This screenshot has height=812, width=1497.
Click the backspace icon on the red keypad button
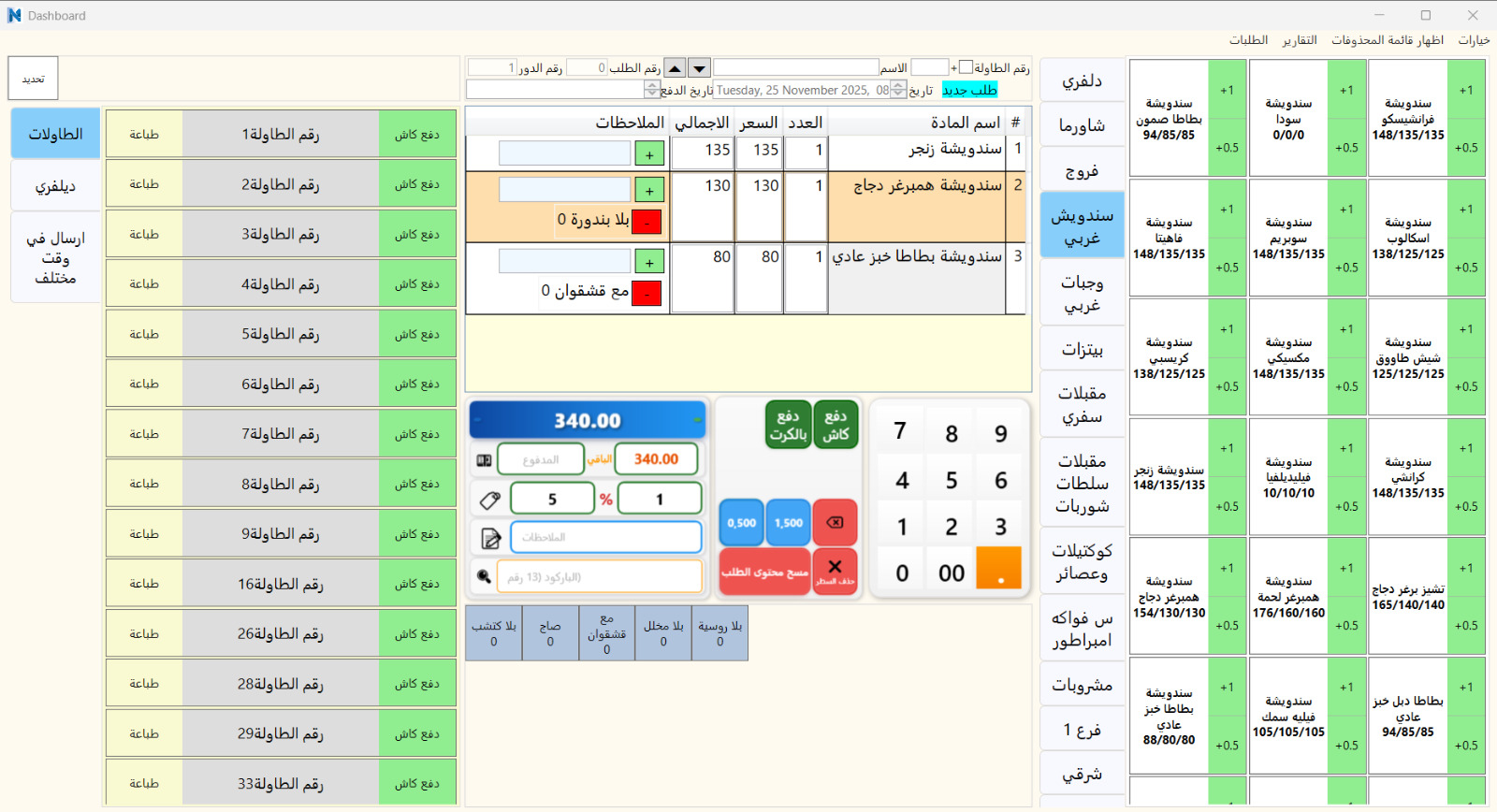pos(836,522)
